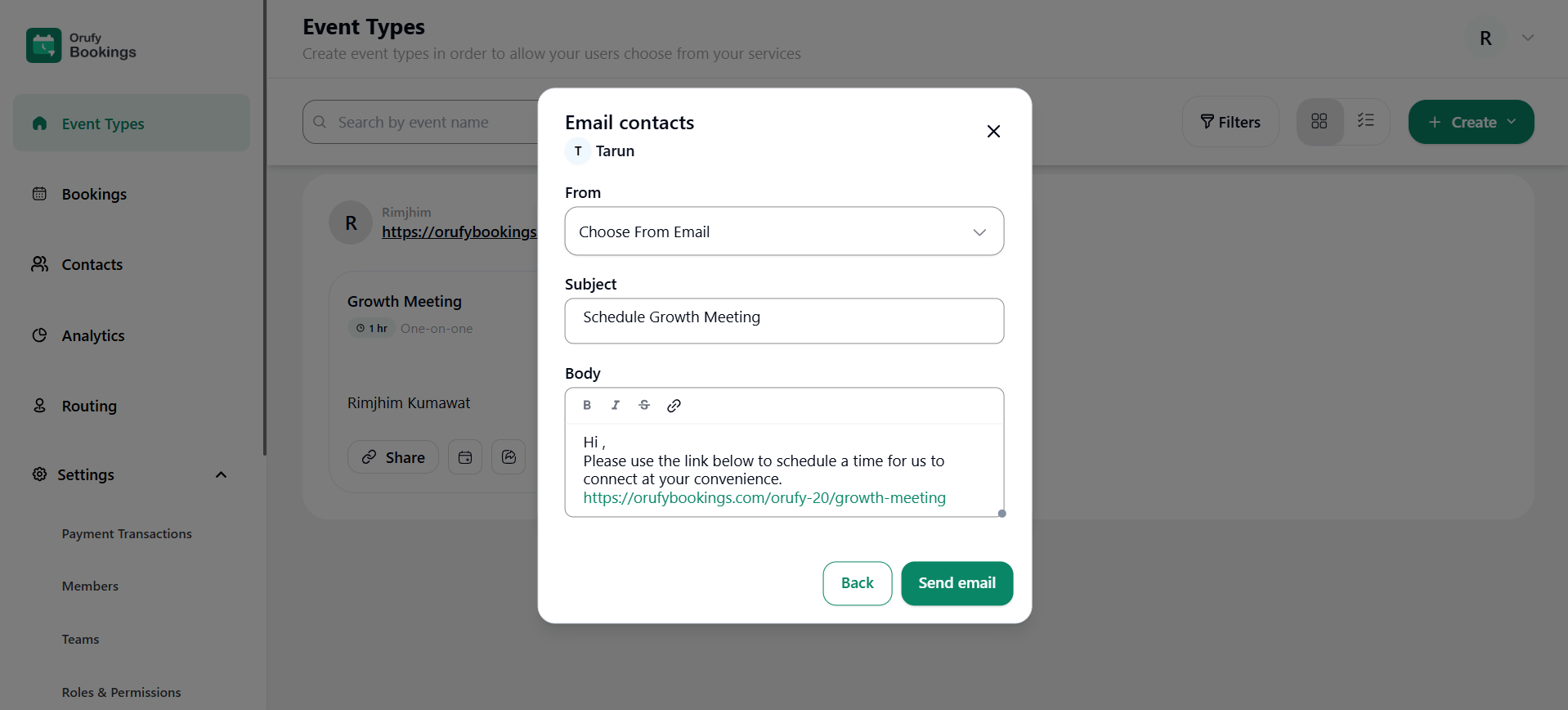Navigate to Teams settings
Screen dimensions: 1568x710
click(x=80, y=639)
